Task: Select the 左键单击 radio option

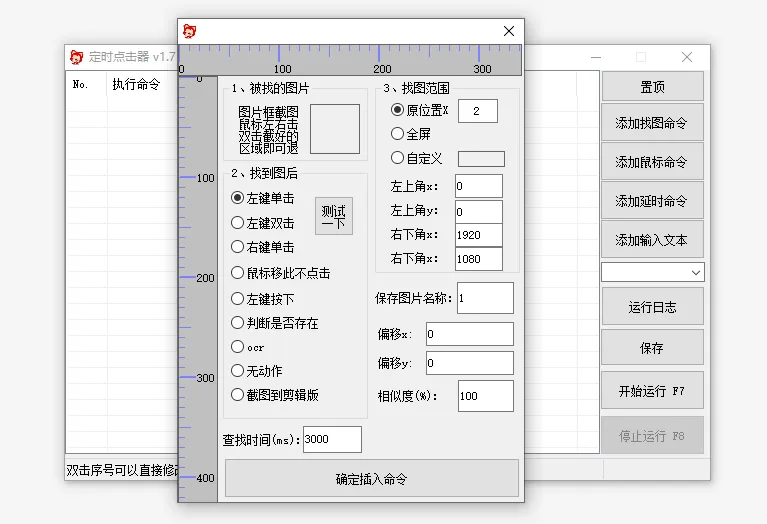Action: [x=263, y=198]
